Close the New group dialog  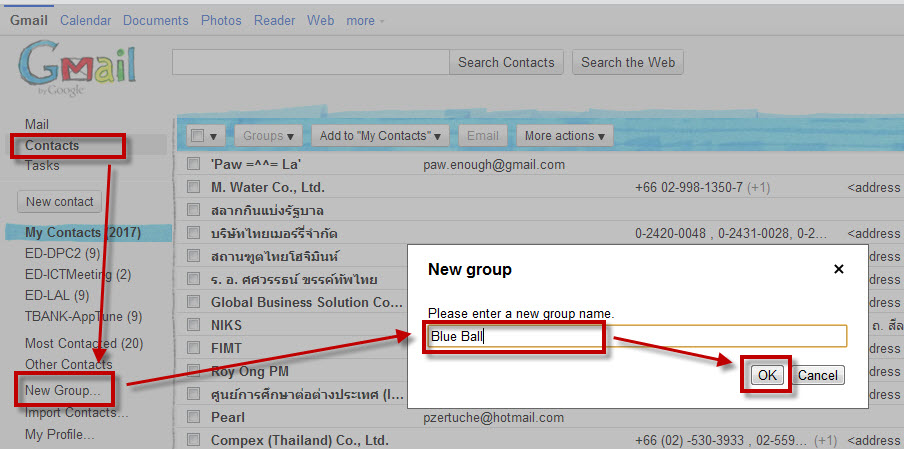(839, 269)
